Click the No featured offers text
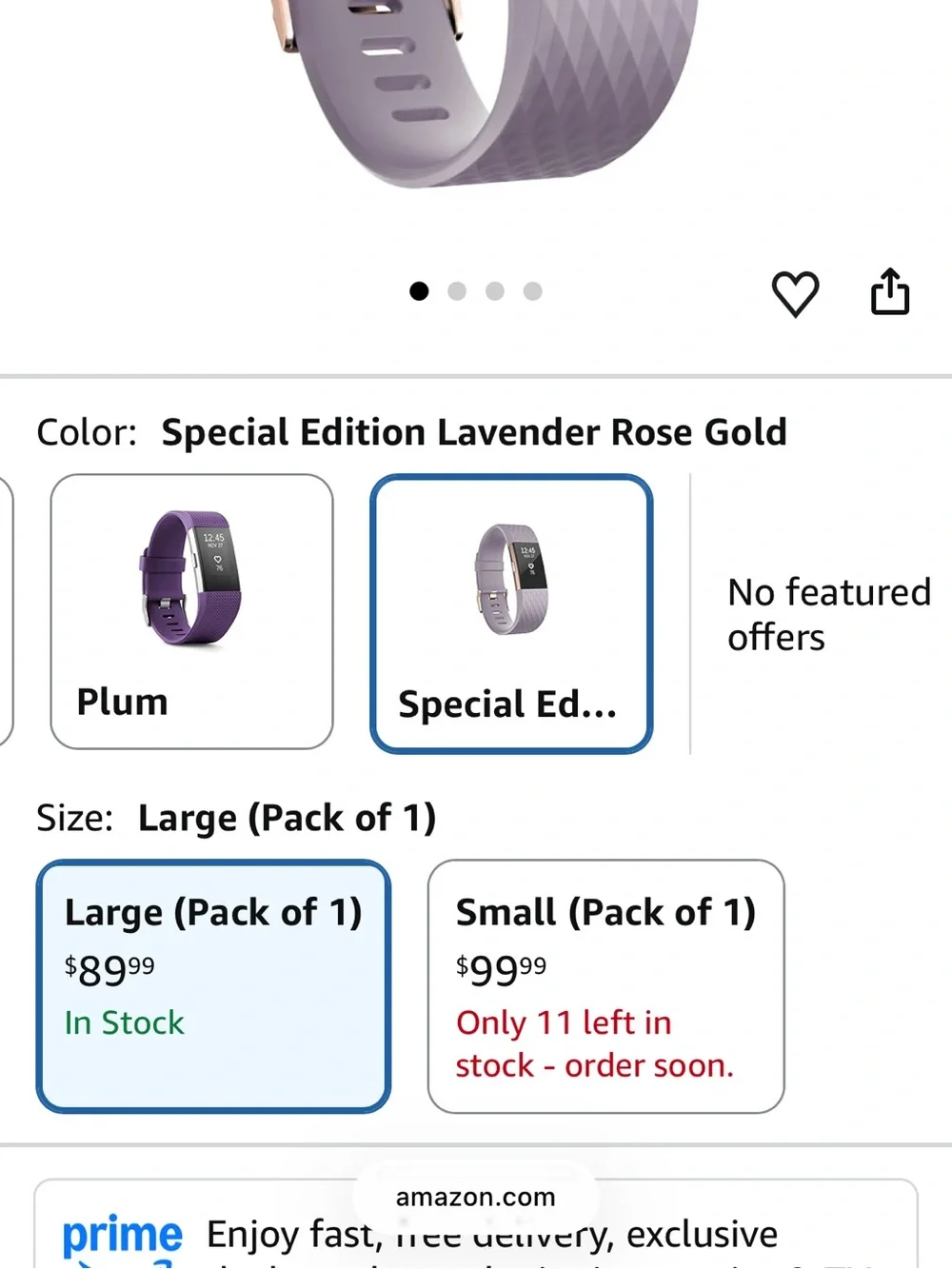The height and width of the screenshot is (1269, 952). click(x=828, y=614)
